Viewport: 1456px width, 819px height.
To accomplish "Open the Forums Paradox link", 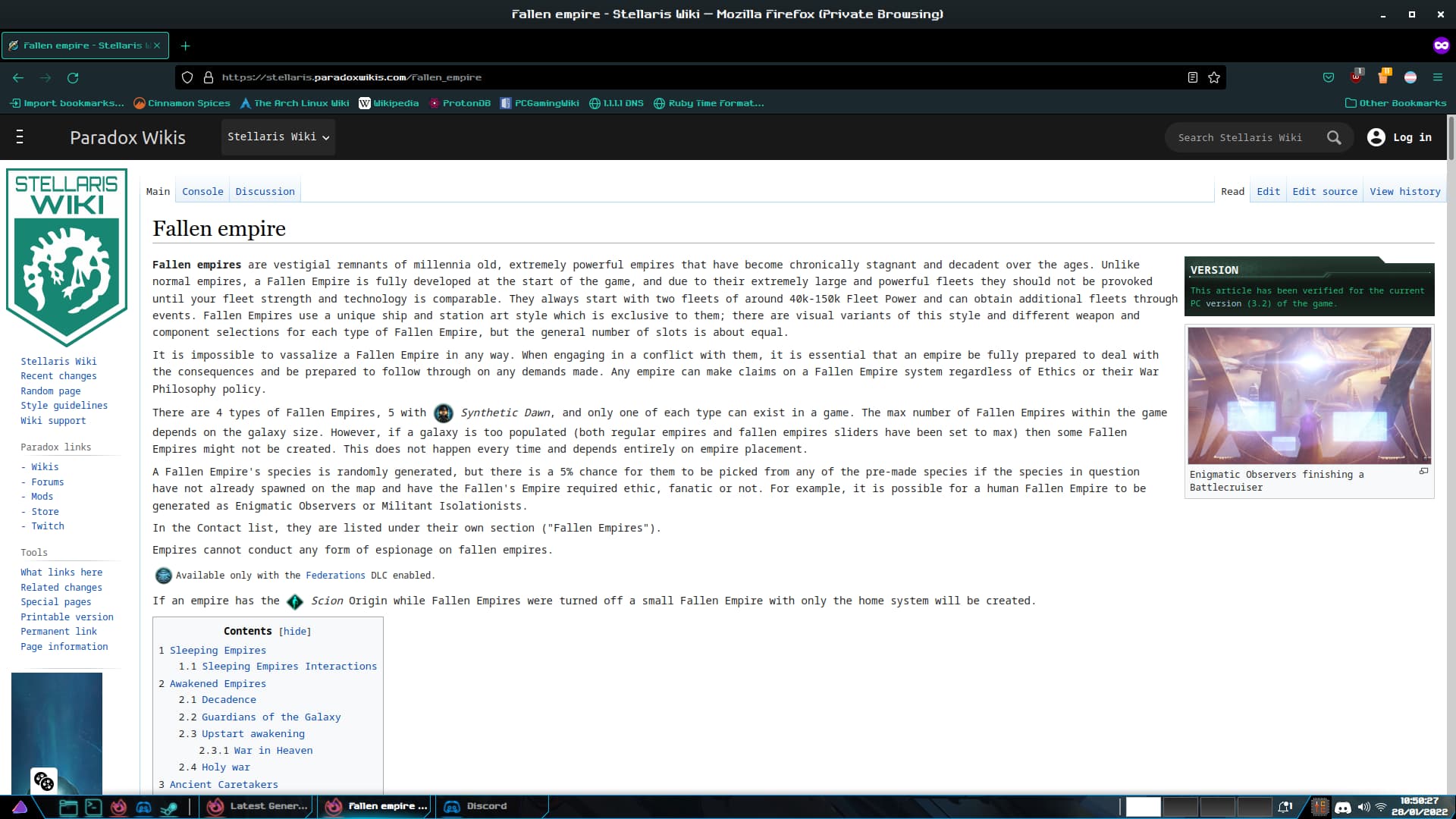I will coord(47,482).
